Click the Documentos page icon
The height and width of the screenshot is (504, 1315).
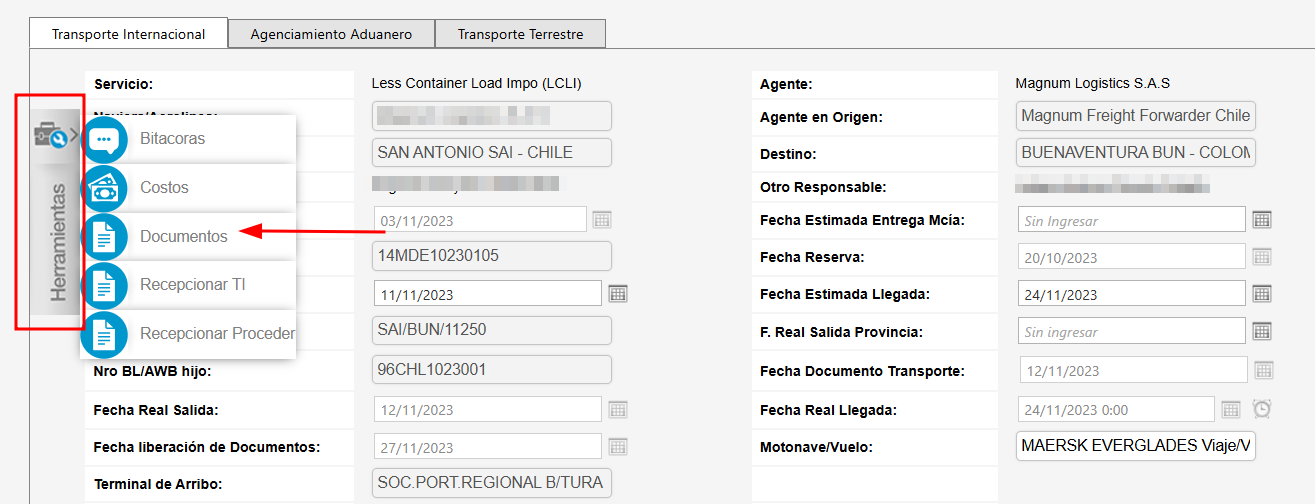point(103,237)
